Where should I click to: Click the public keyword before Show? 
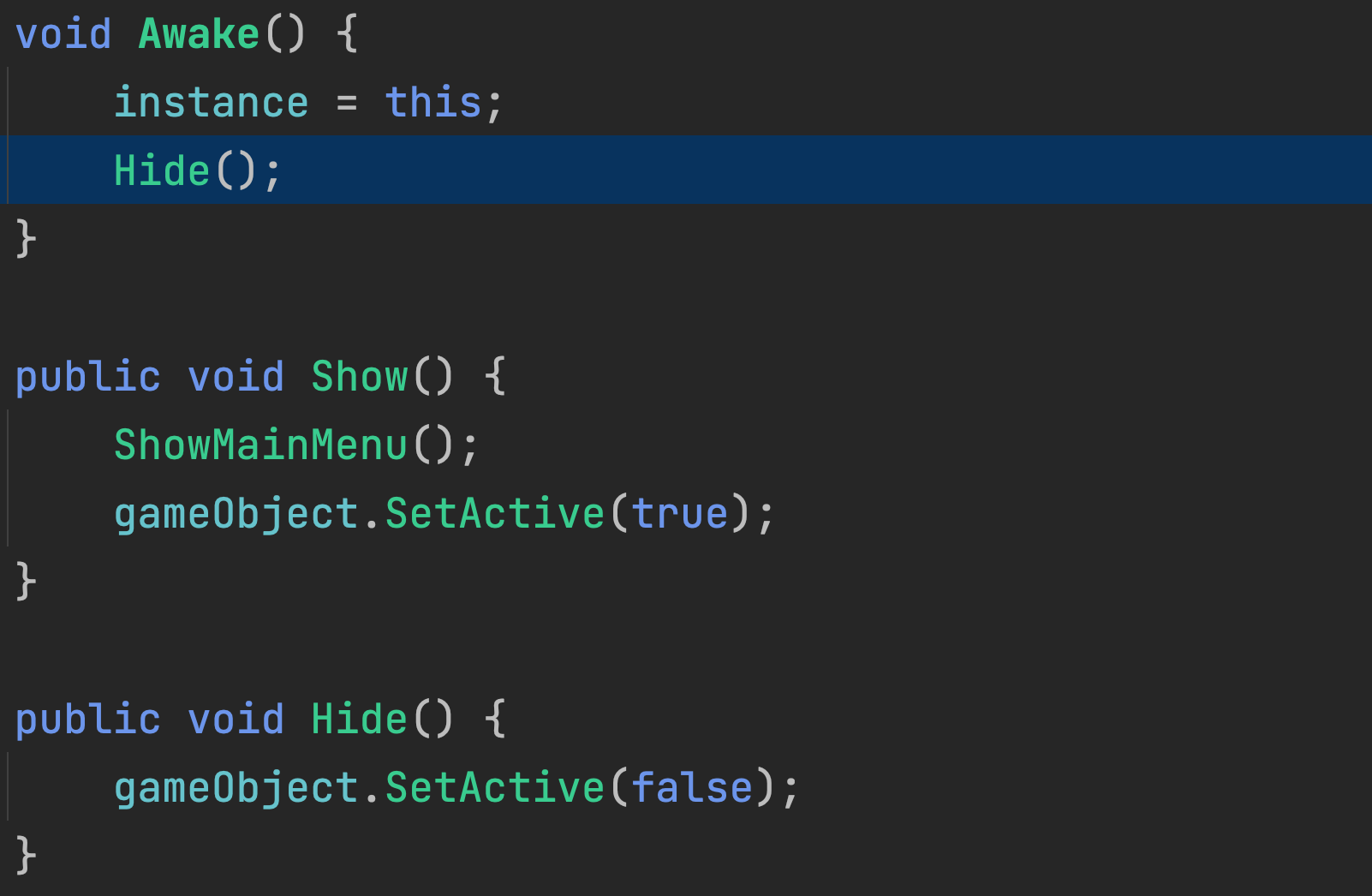[88, 378]
